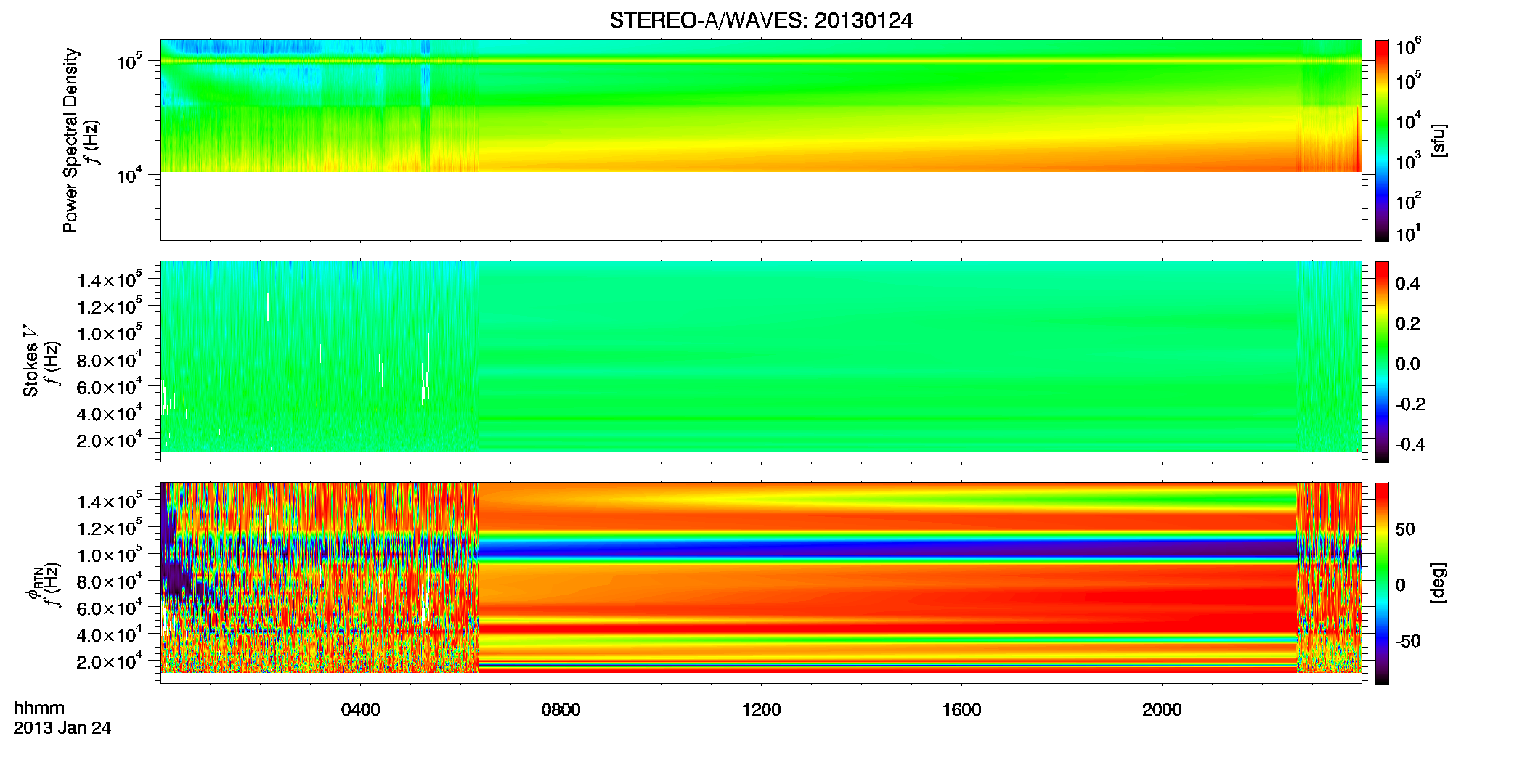
Task: Click the 2.0×10^4 tick in phi RTN panel
Action: point(110,661)
